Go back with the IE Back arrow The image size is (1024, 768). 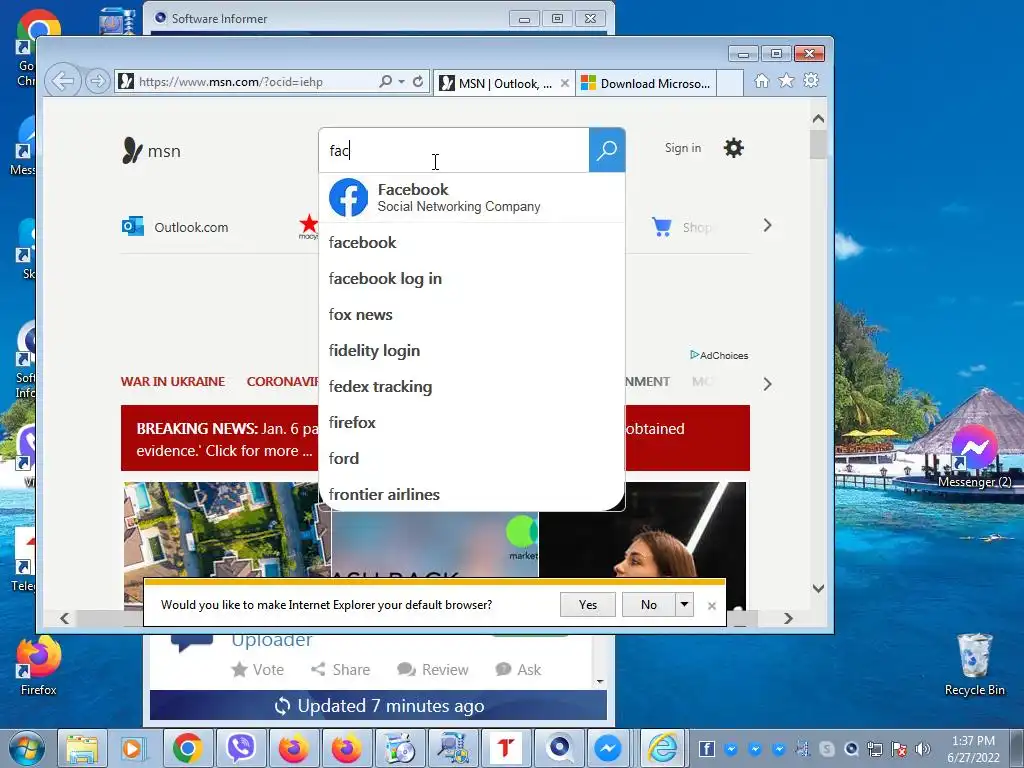63,82
